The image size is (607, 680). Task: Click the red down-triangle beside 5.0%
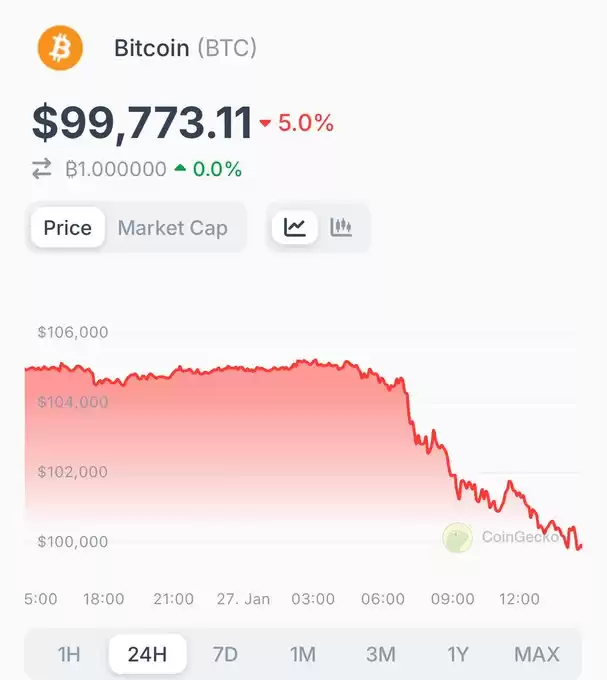(265, 123)
